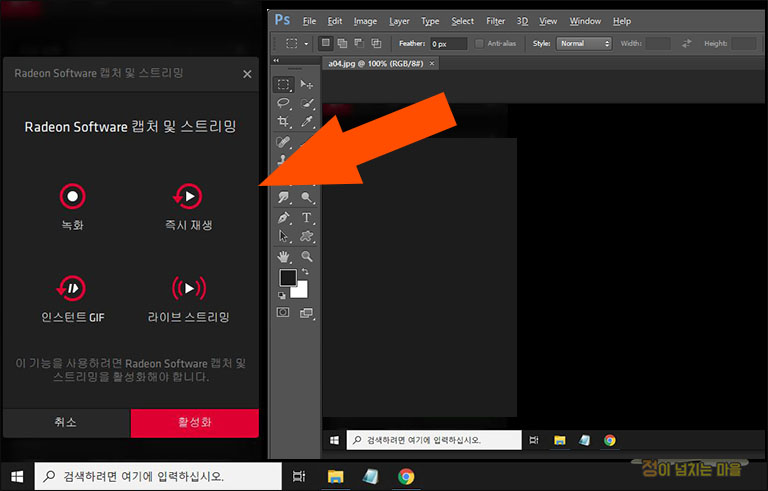768x491 pixels.
Task: Select the Rectangular Marquee tool in Photoshop
Action: coord(283,84)
